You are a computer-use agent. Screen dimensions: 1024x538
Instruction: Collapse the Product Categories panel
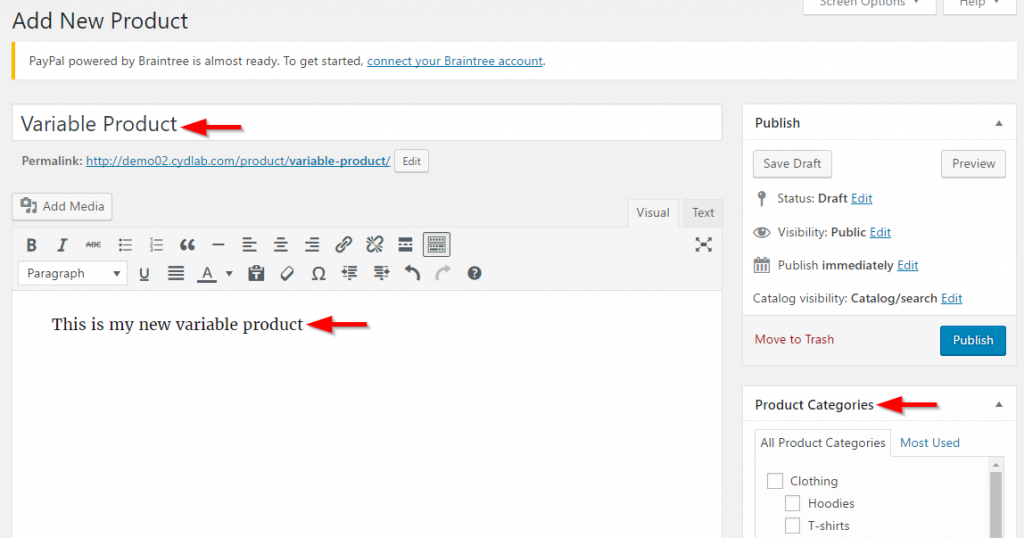click(x=998, y=405)
